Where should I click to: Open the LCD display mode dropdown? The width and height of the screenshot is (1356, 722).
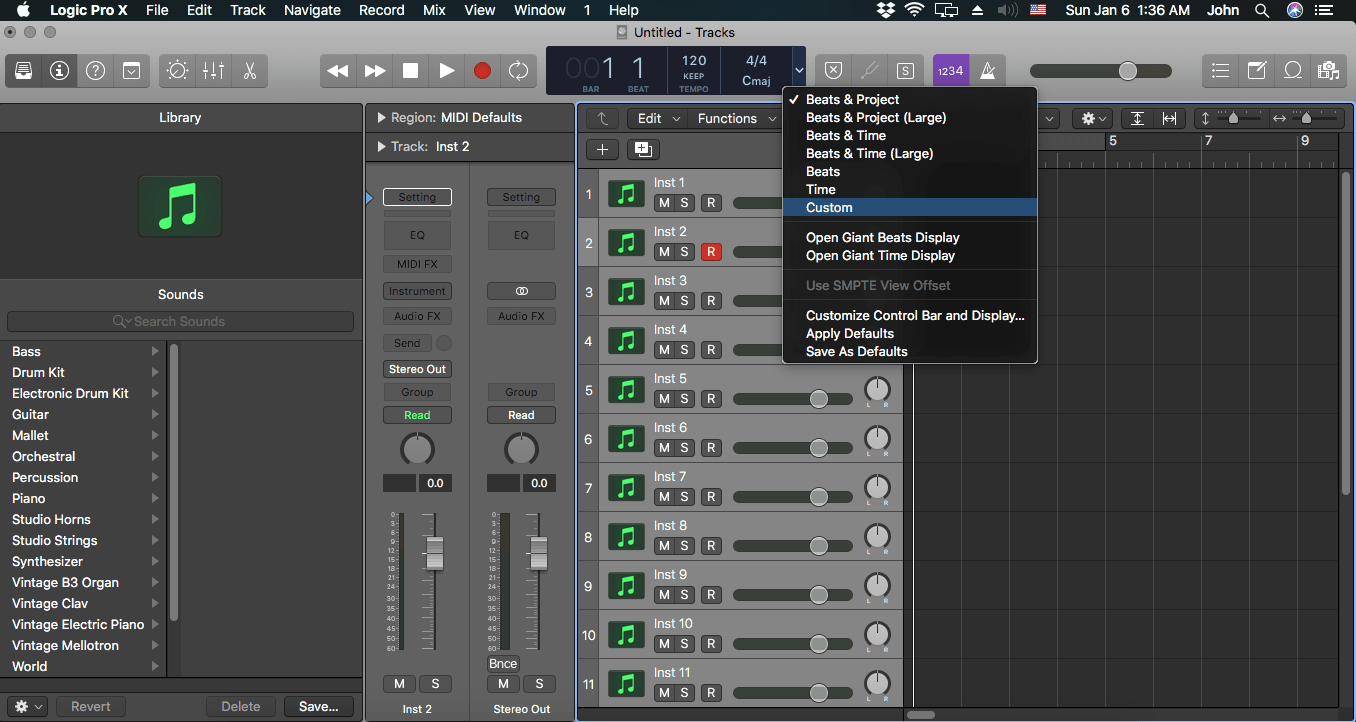click(x=798, y=70)
